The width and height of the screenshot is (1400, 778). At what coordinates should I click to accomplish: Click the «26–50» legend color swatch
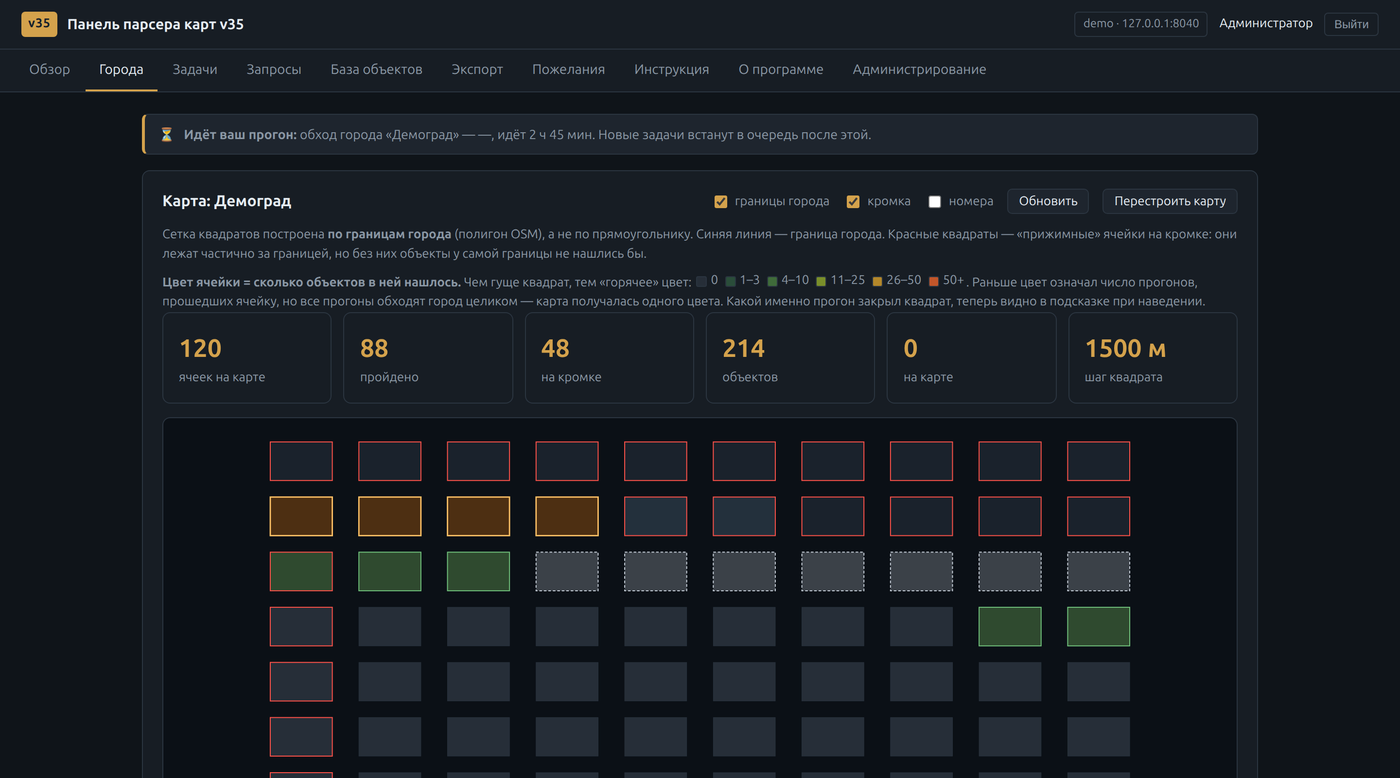(877, 281)
